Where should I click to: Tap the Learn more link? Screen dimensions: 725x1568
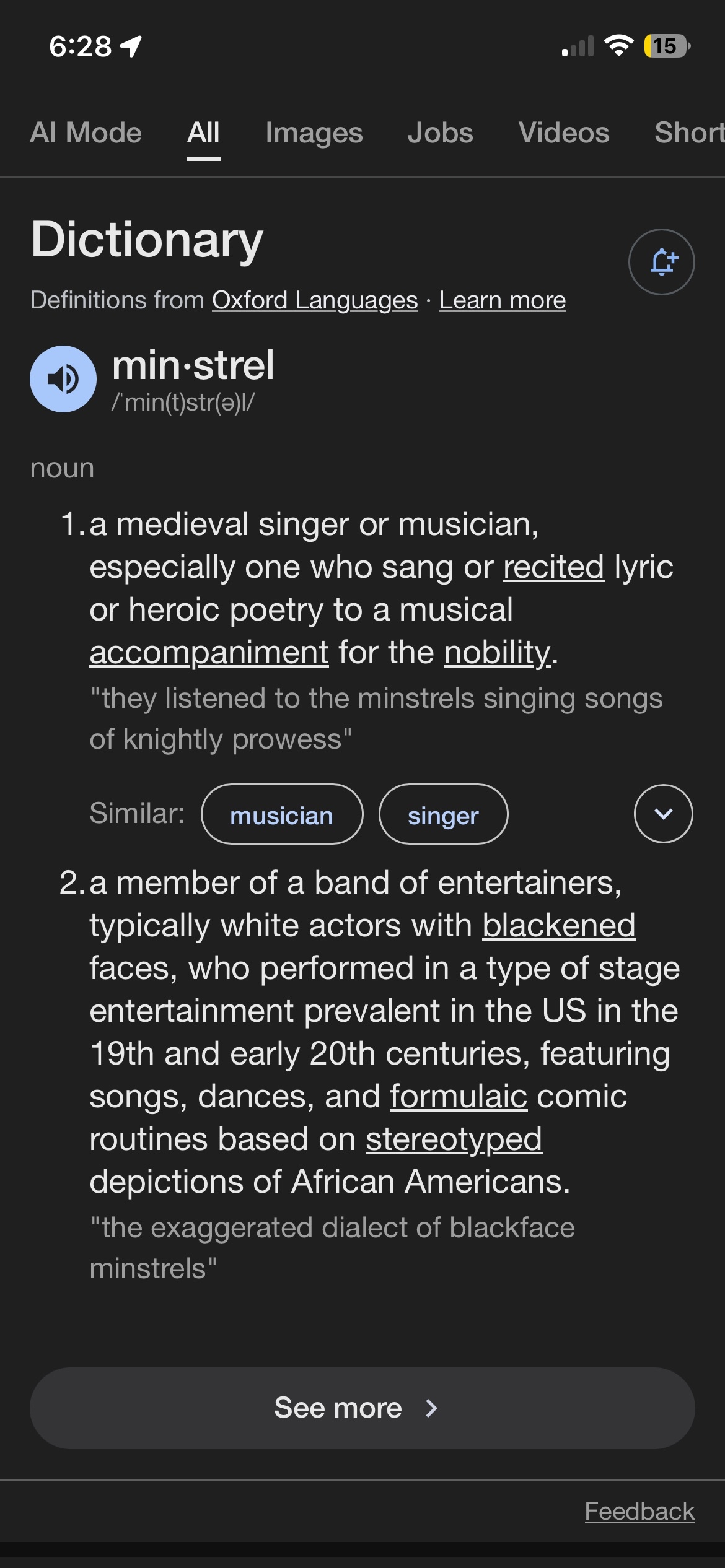(503, 300)
